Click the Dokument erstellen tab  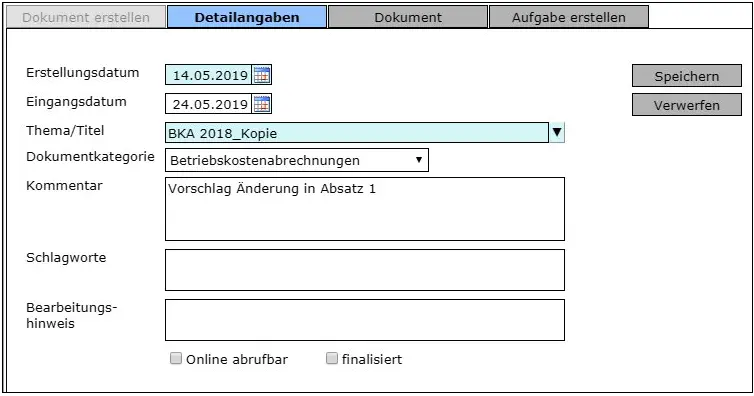pos(86,17)
